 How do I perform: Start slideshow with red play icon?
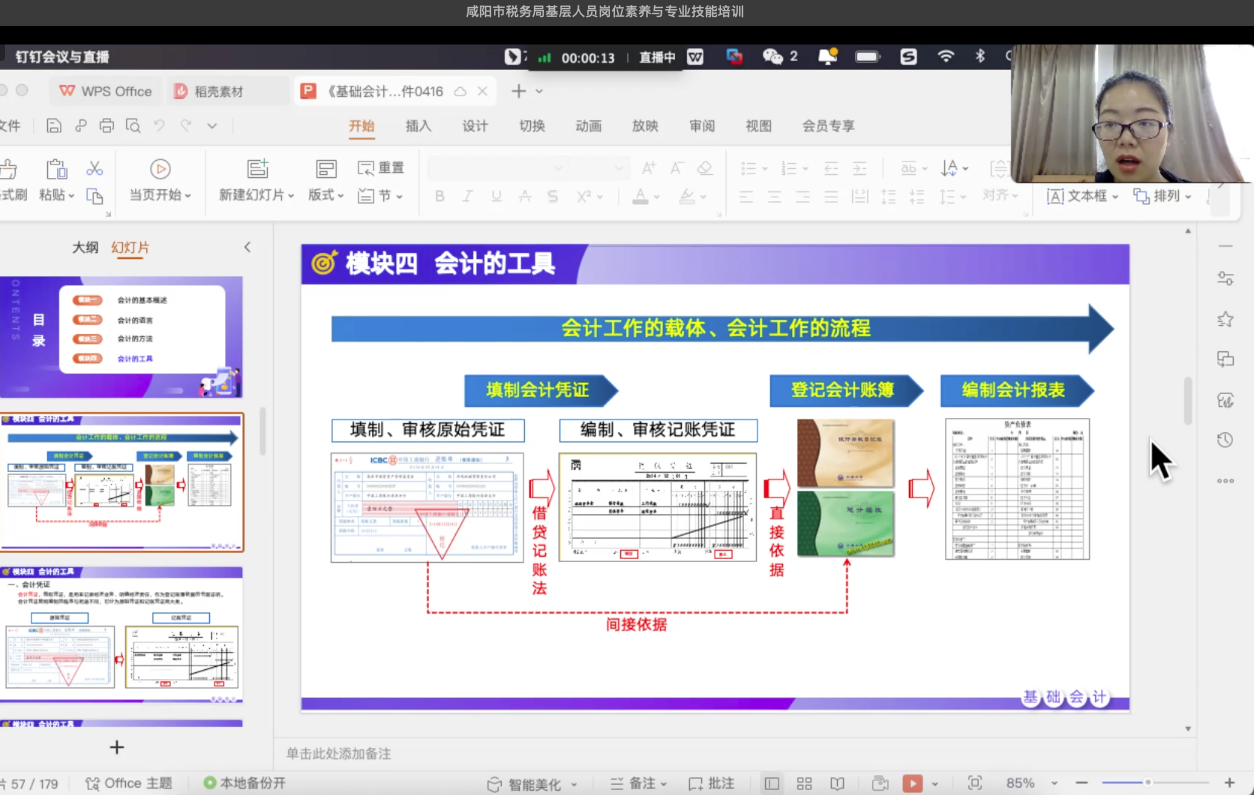[x=912, y=783]
